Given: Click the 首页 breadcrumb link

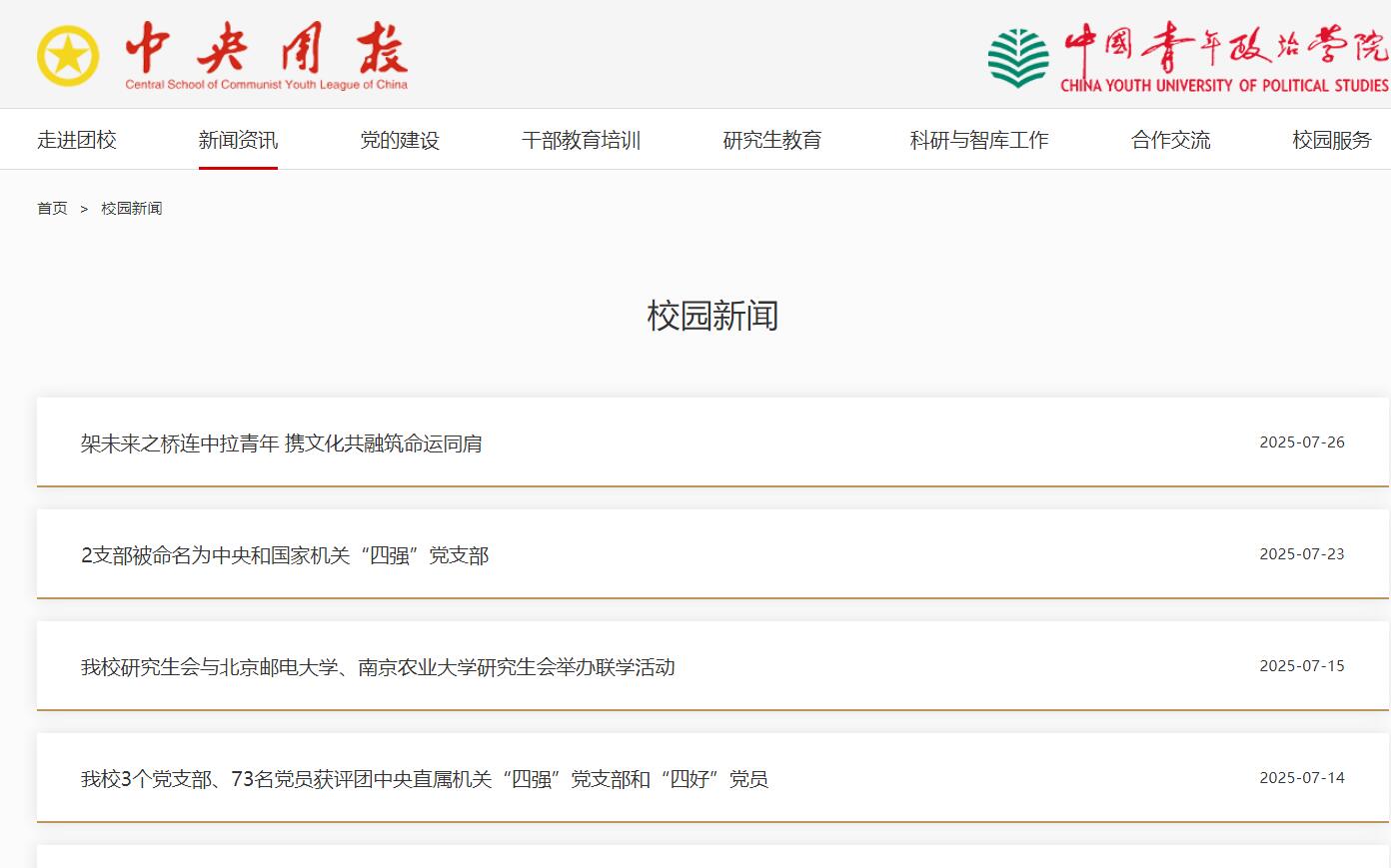Looking at the screenshot, I should 52,208.
